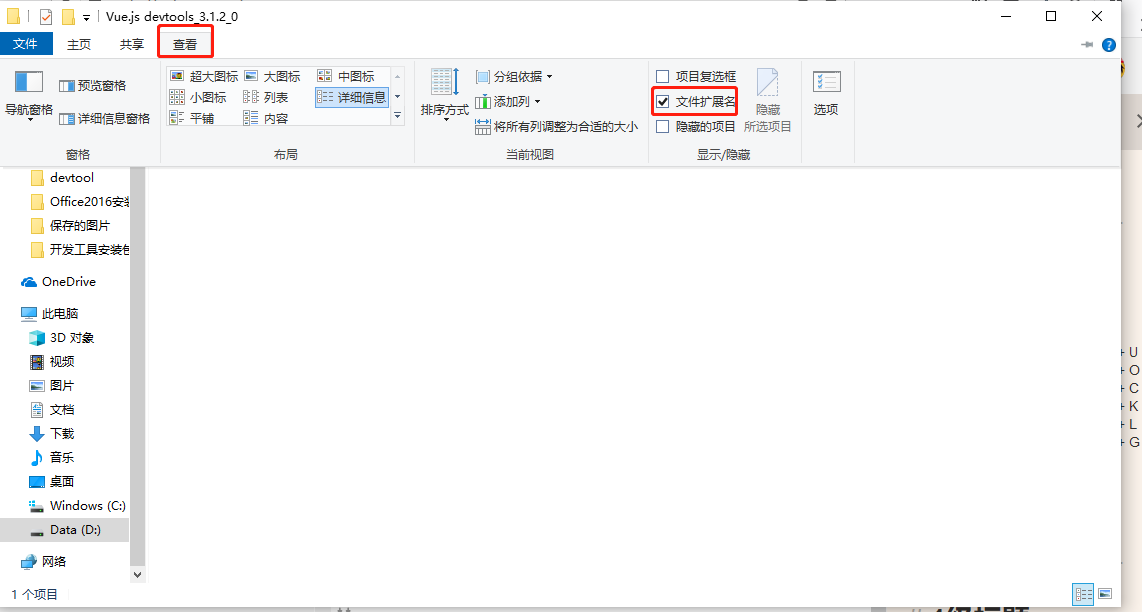Open the 添加列 dropdown
This screenshot has height=612, width=1142.
(508, 101)
